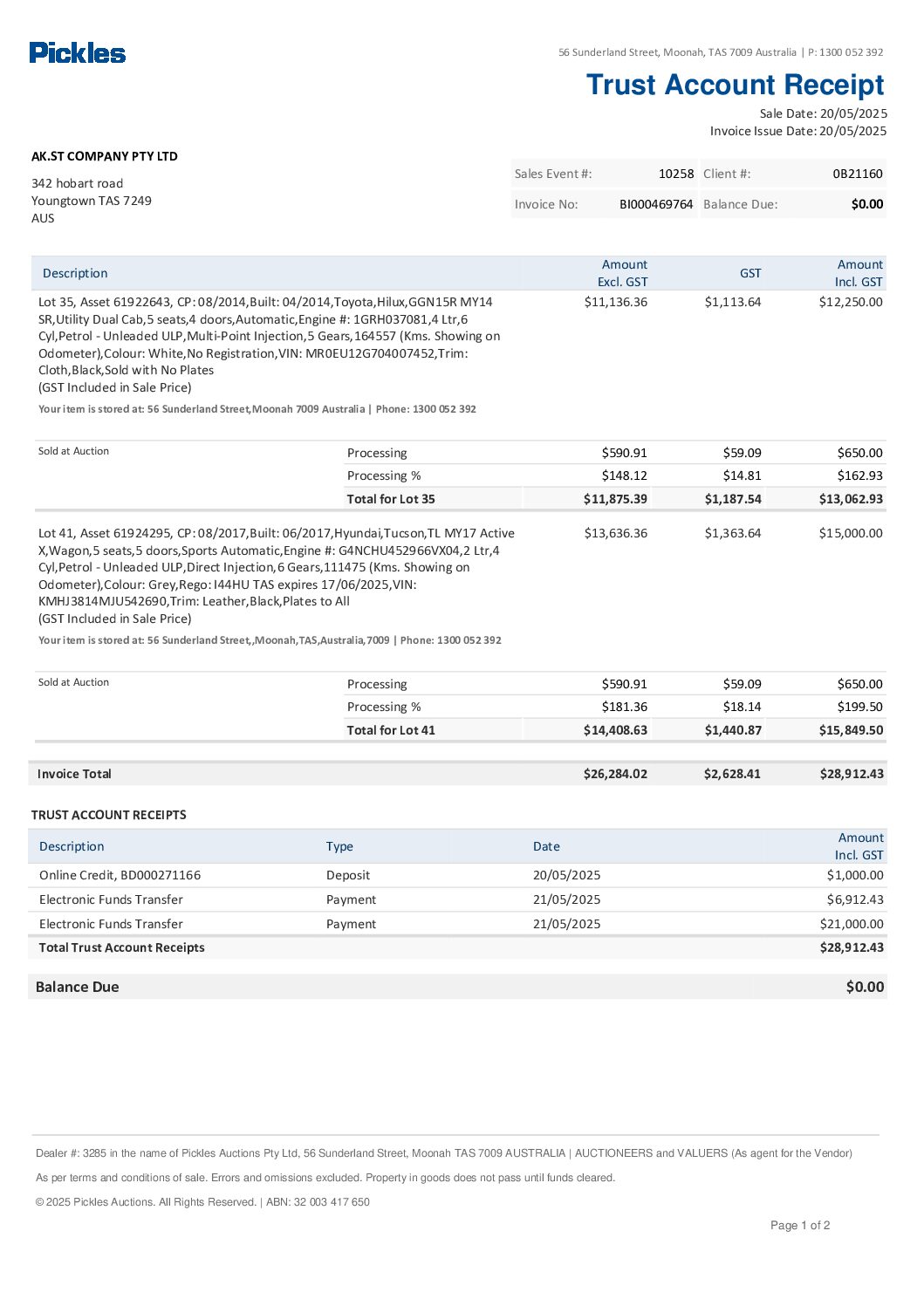The height and width of the screenshot is (1306, 924).
Task: Click the Lot 35 total $13,062.93
Action: coord(851,499)
